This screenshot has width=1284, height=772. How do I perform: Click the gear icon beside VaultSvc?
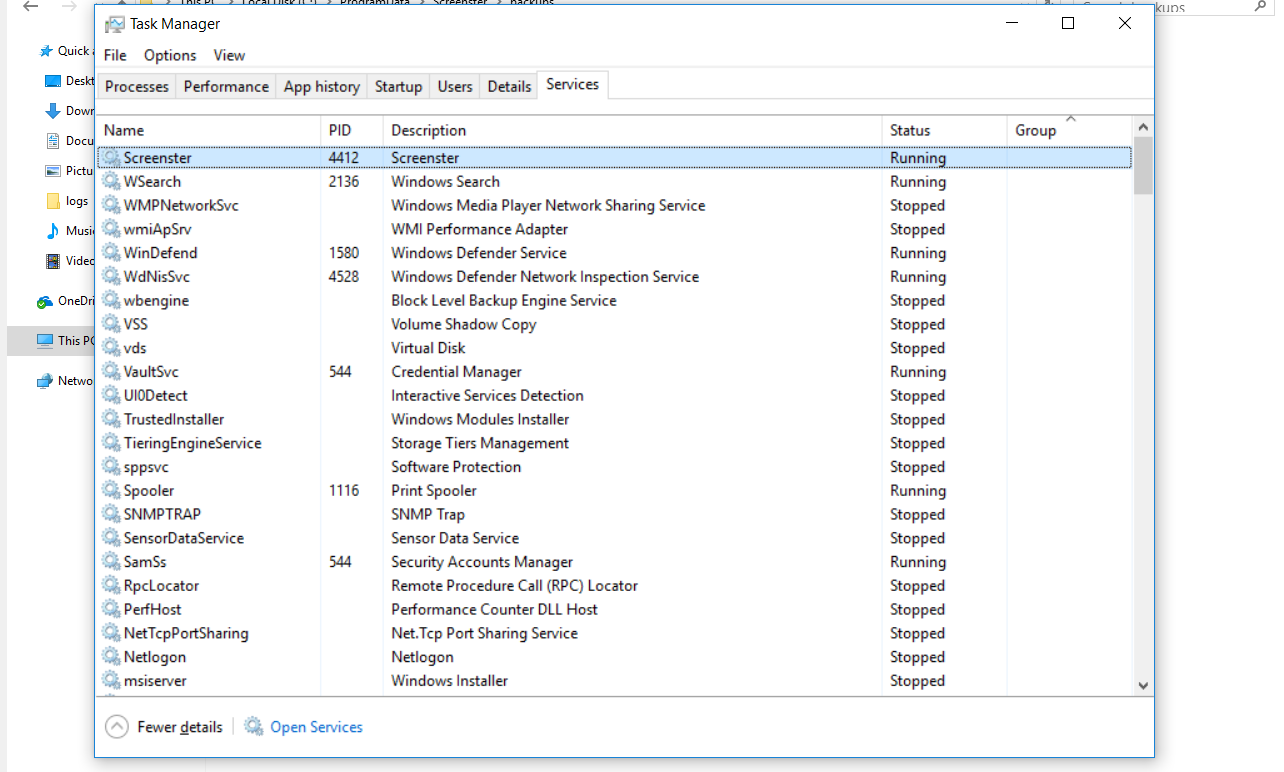point(111,372)
